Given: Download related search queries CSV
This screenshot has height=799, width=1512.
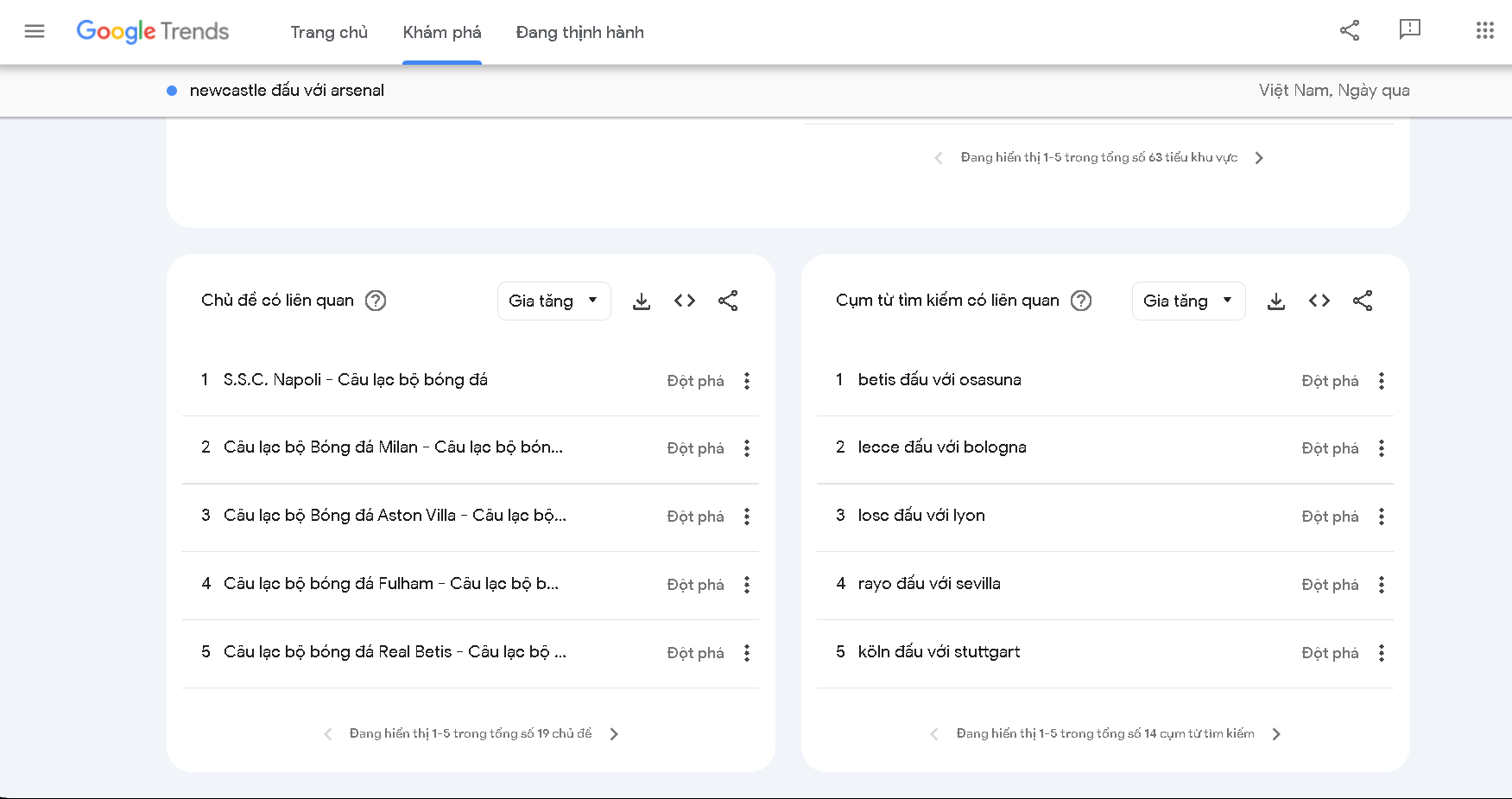Looking at the screenshot, I should click(x=1275, y=301).
